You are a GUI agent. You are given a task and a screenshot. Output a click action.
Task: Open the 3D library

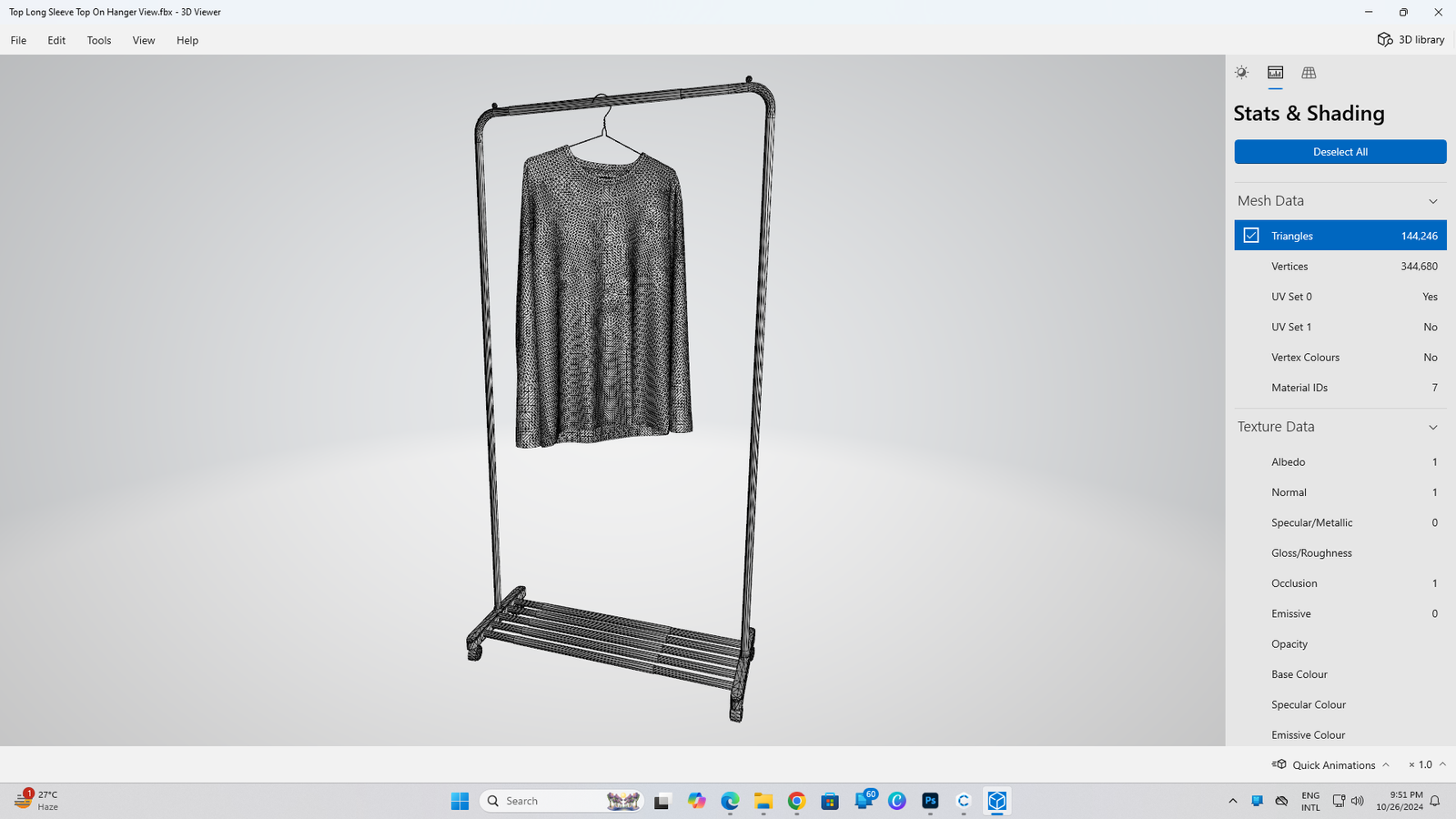tap(1410, 40)
